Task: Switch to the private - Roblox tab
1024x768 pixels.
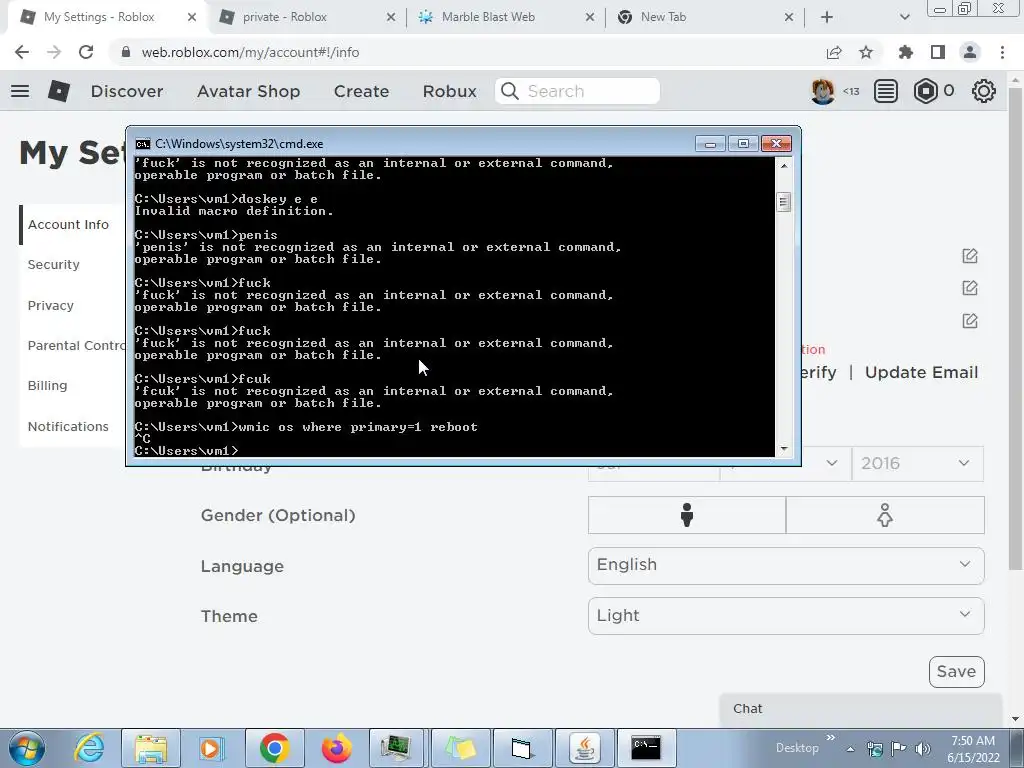Action: coord(307,17)
